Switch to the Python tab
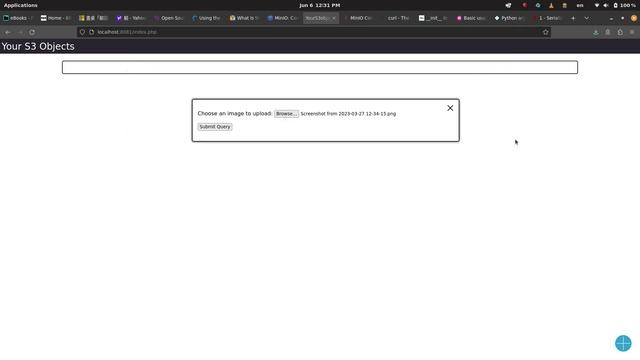 pyautogui.click(x=509, y=18)
